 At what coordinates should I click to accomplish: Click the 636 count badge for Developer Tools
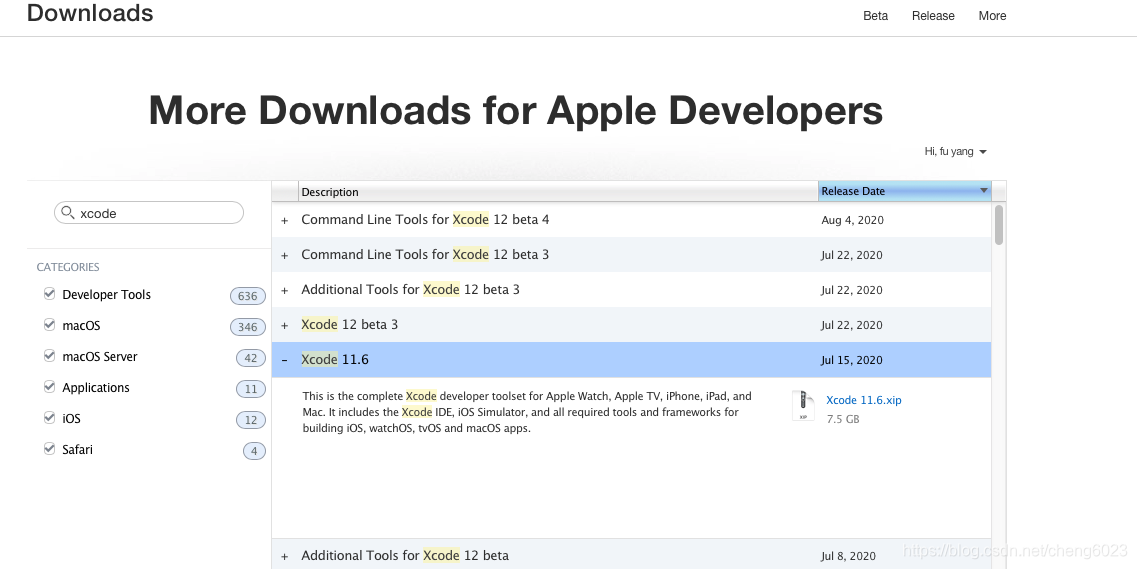point(248,296)
